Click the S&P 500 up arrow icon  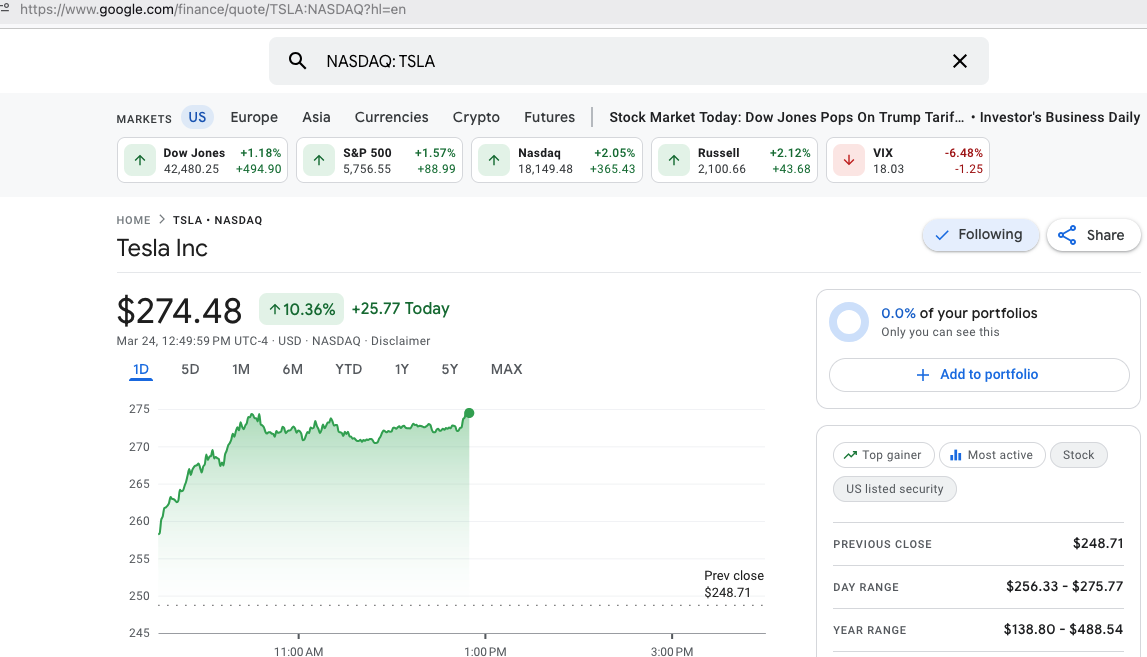pyautogui.click(x=319, y=160)
